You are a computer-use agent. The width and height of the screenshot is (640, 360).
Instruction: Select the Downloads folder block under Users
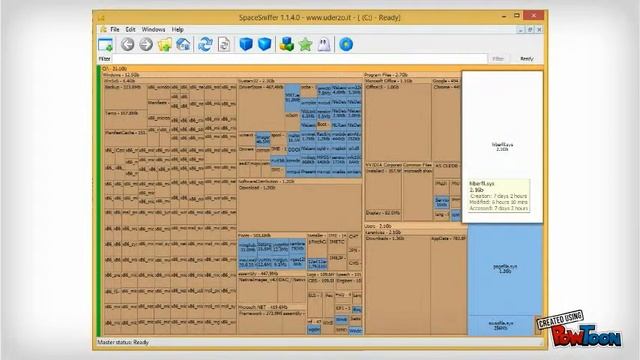[398, 285]
